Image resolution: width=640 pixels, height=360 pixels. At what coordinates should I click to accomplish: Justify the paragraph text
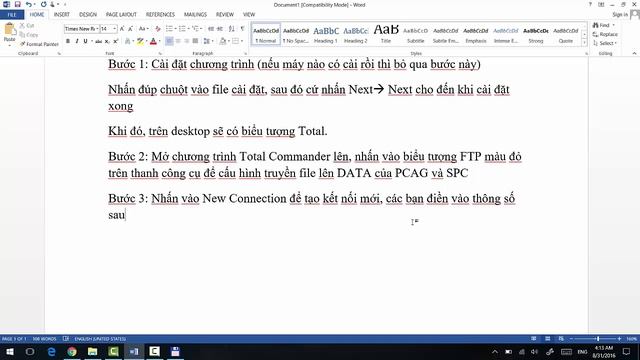pyautogui.click(x=196, y=41)
